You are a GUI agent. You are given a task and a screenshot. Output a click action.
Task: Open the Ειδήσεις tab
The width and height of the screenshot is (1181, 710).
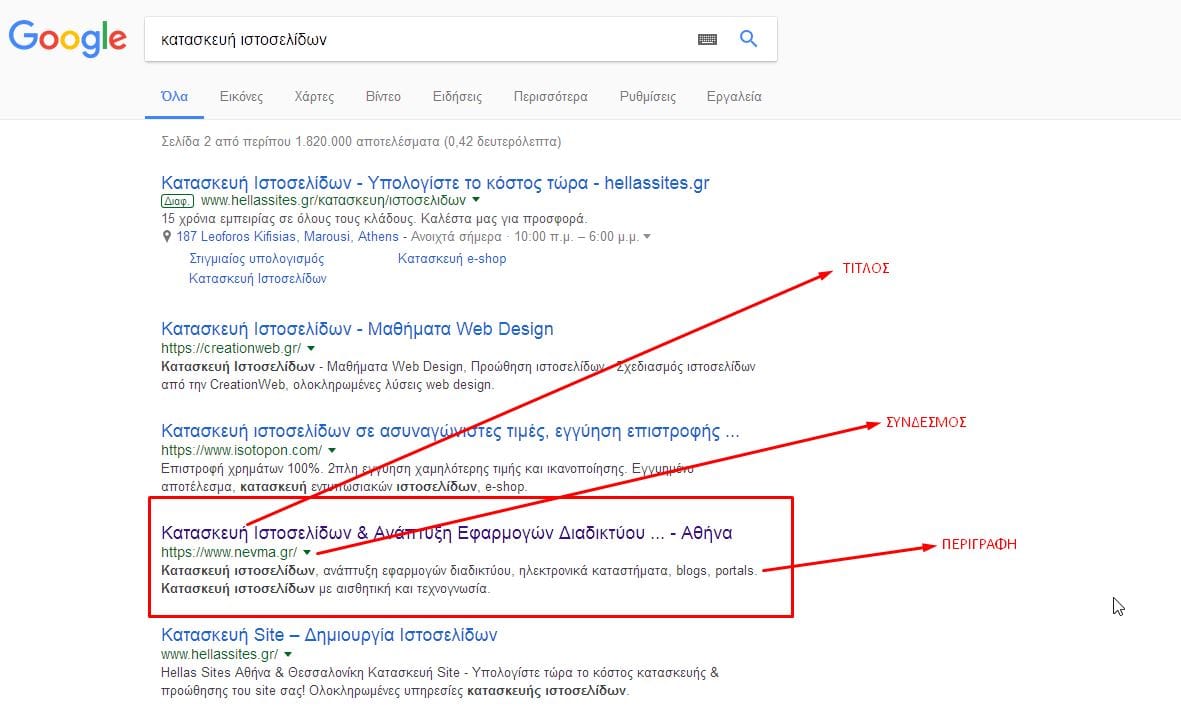[x=457, y=96]
